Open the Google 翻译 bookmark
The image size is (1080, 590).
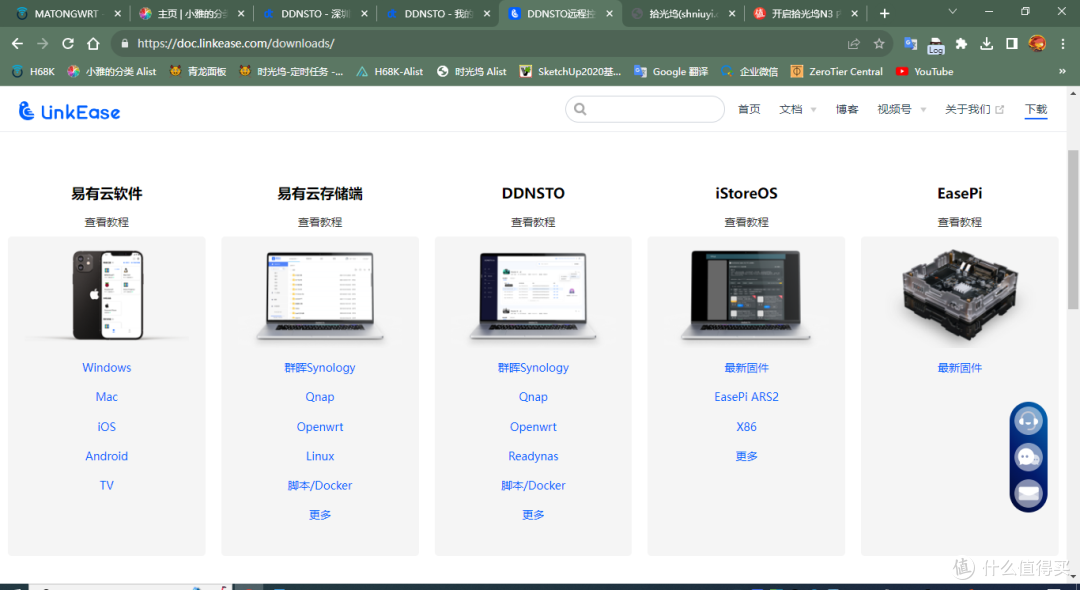click(671, 72)
